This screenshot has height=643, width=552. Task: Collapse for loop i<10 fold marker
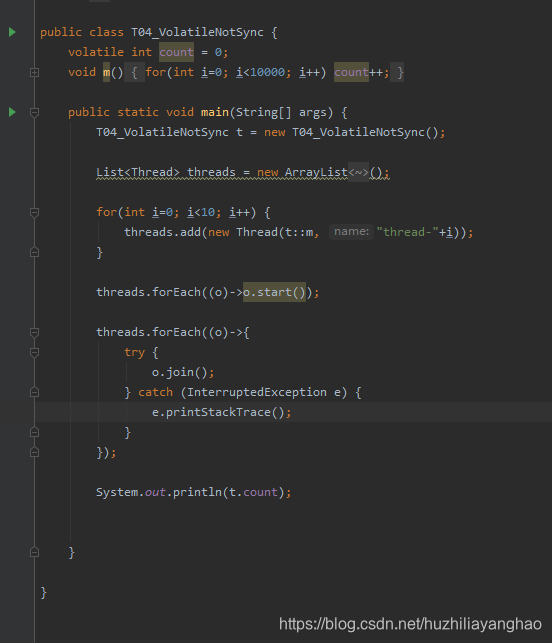[x=34, y=212]
